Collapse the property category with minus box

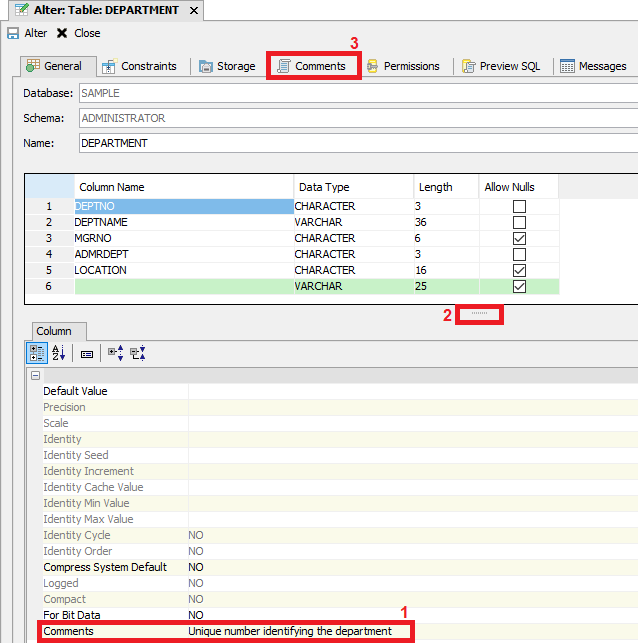(36, 376)
